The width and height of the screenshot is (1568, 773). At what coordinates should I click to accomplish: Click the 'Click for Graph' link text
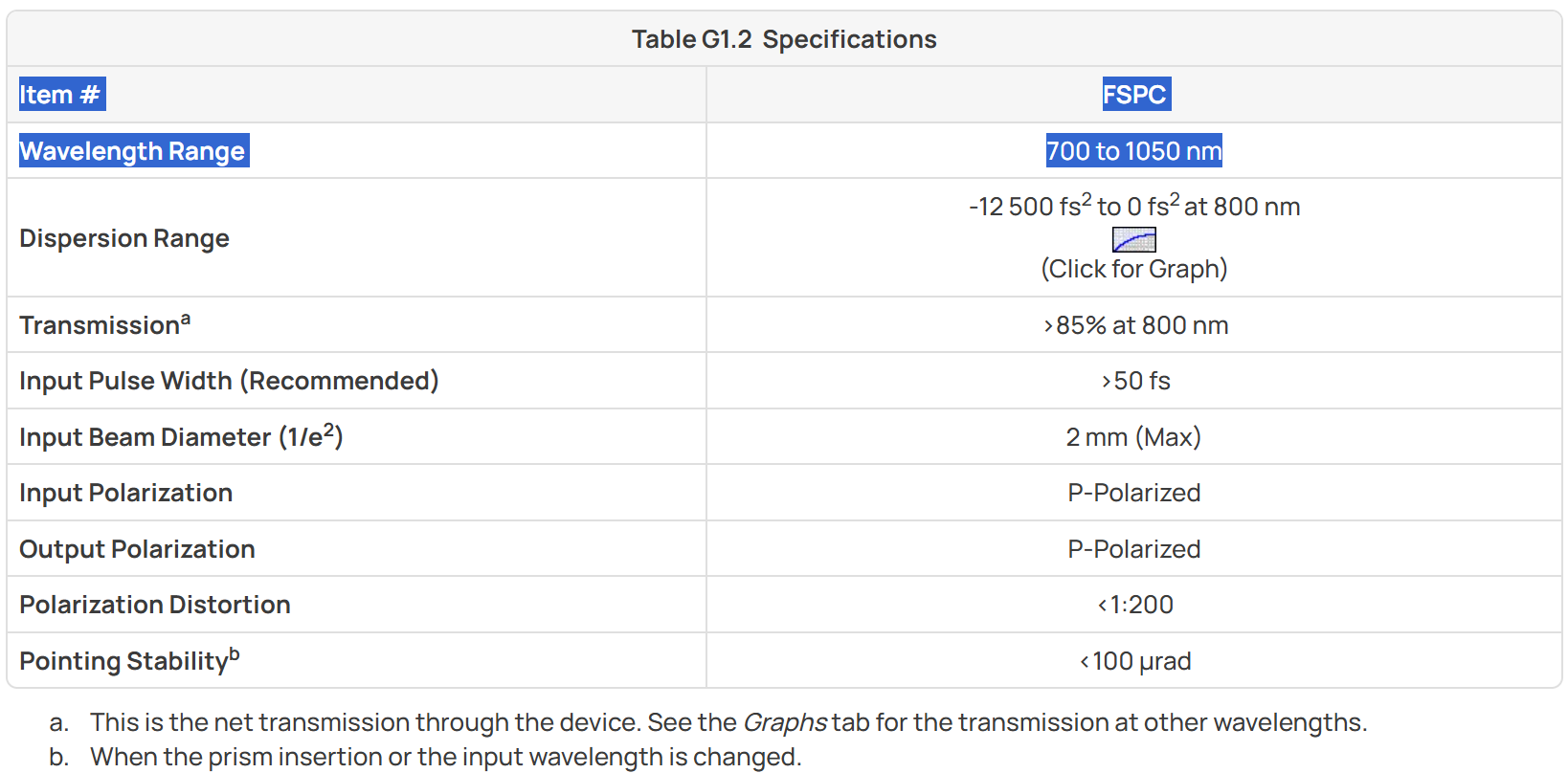click(x=1134, y=269)
